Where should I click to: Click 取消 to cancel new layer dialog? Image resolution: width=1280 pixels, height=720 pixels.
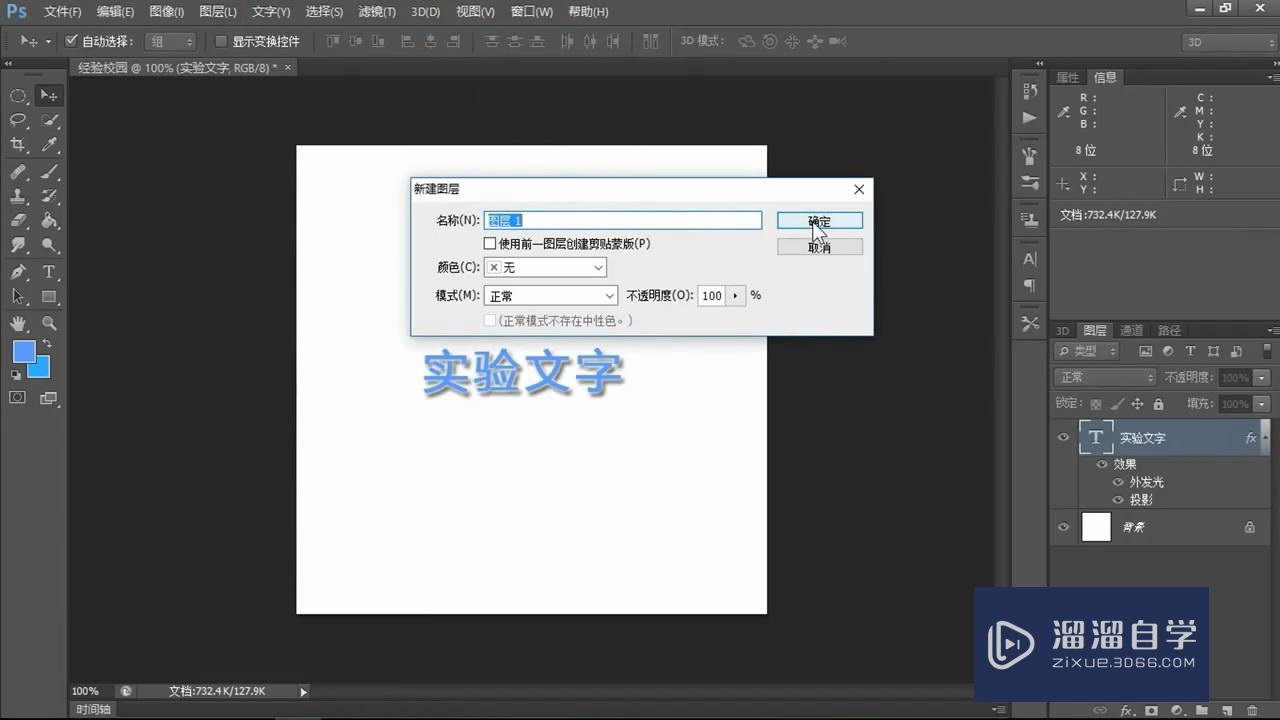pyautogui.click(x=820, y=247)
